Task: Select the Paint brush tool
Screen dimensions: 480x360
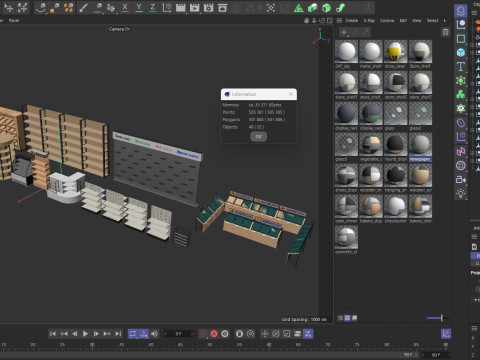Action: click(x=83, y=7)
